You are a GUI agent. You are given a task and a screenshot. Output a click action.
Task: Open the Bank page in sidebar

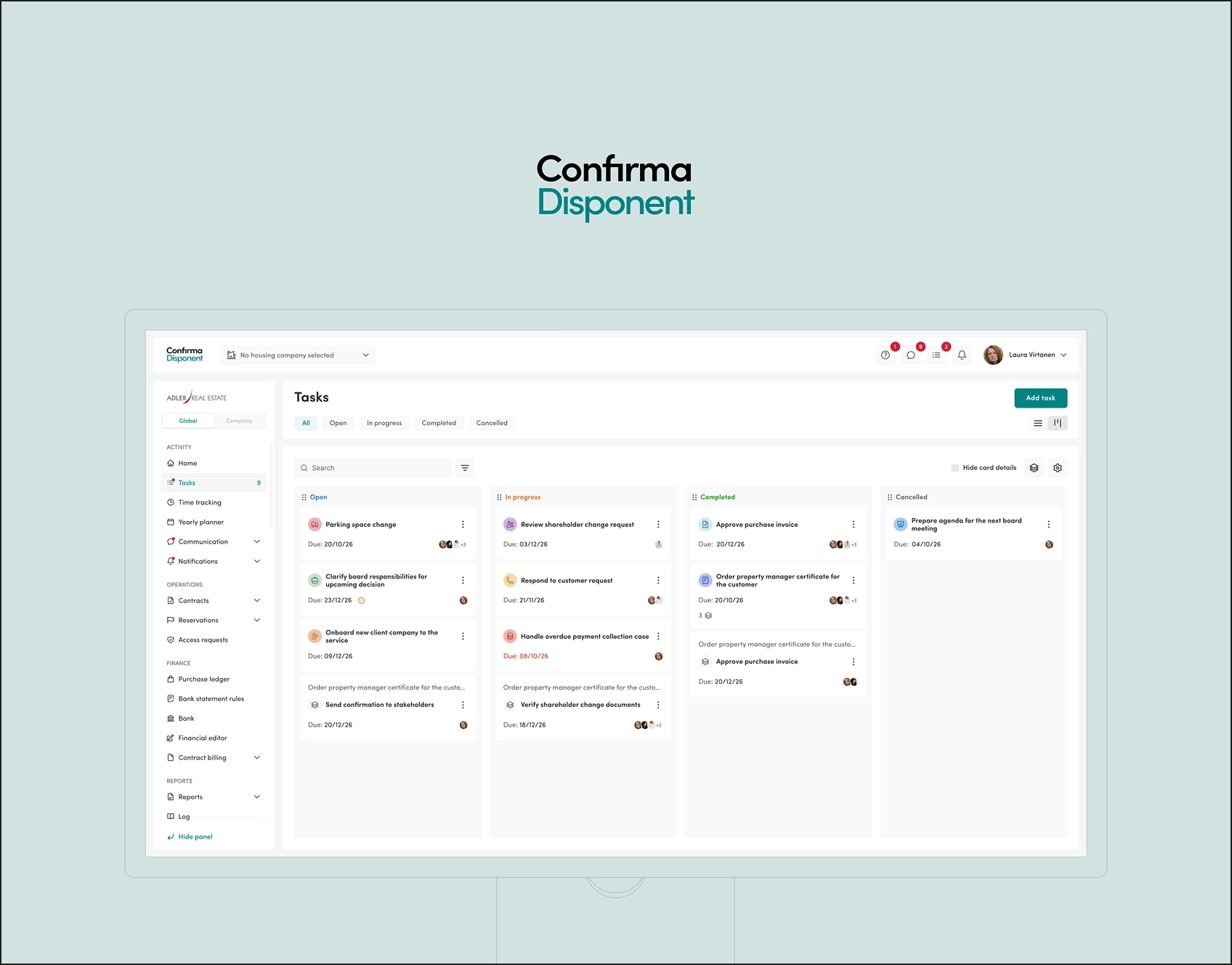[x=214, y=719]
